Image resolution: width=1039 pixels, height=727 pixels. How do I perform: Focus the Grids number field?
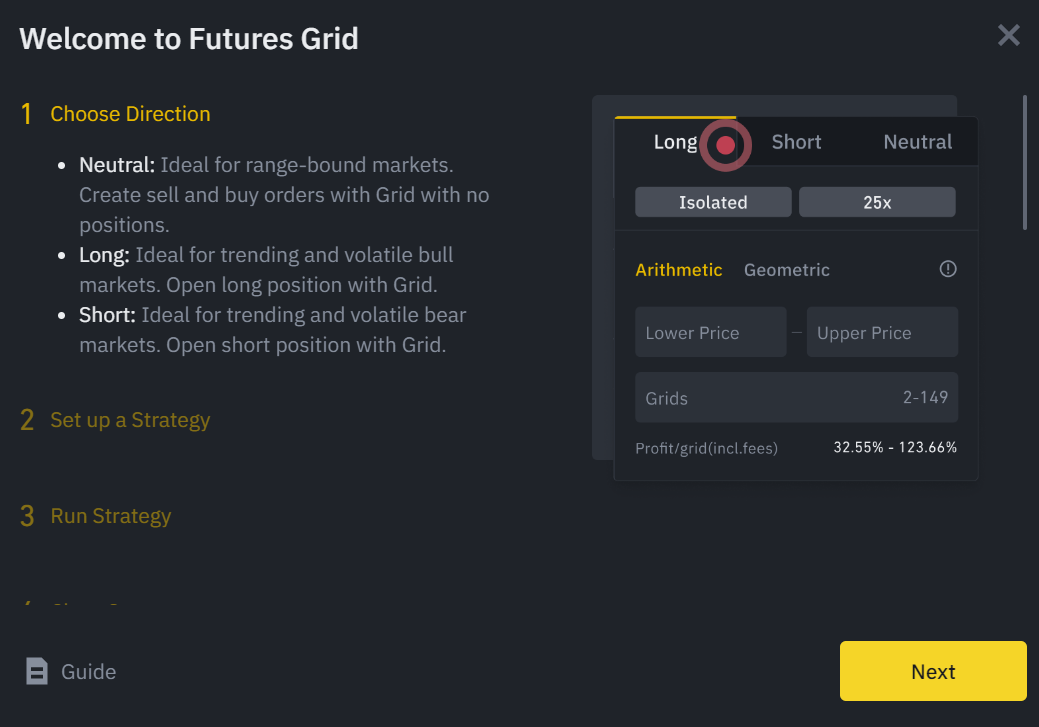pyautogui.click(x=796, y=398)
